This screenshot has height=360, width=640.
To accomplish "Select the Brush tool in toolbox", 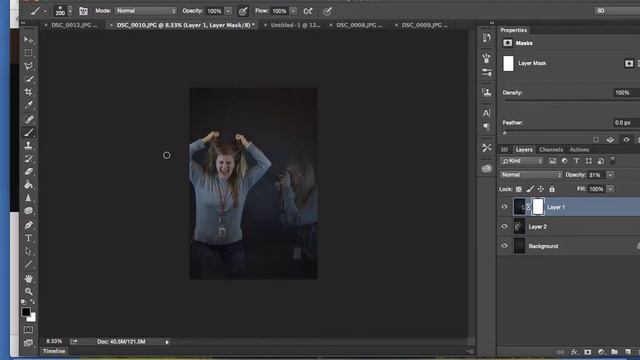I will (x=28, y=133).
